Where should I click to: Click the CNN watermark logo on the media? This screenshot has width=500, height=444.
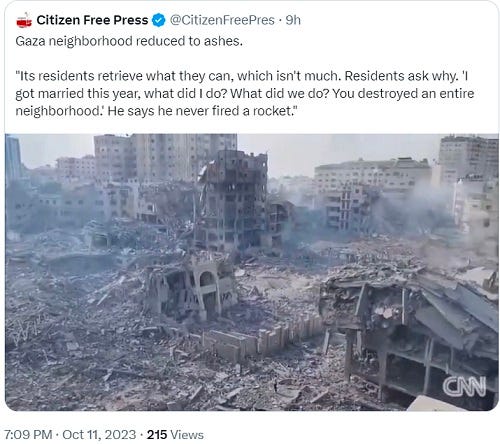[464, 386]
